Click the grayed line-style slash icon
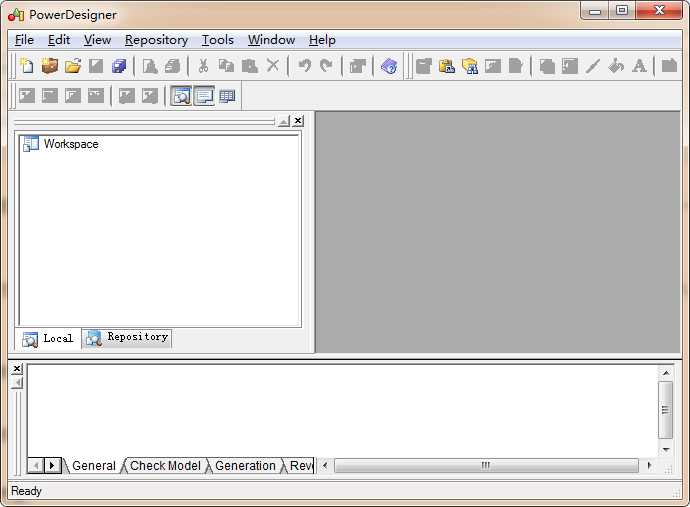Screen dimensions: 690x507 pos(592,66)
